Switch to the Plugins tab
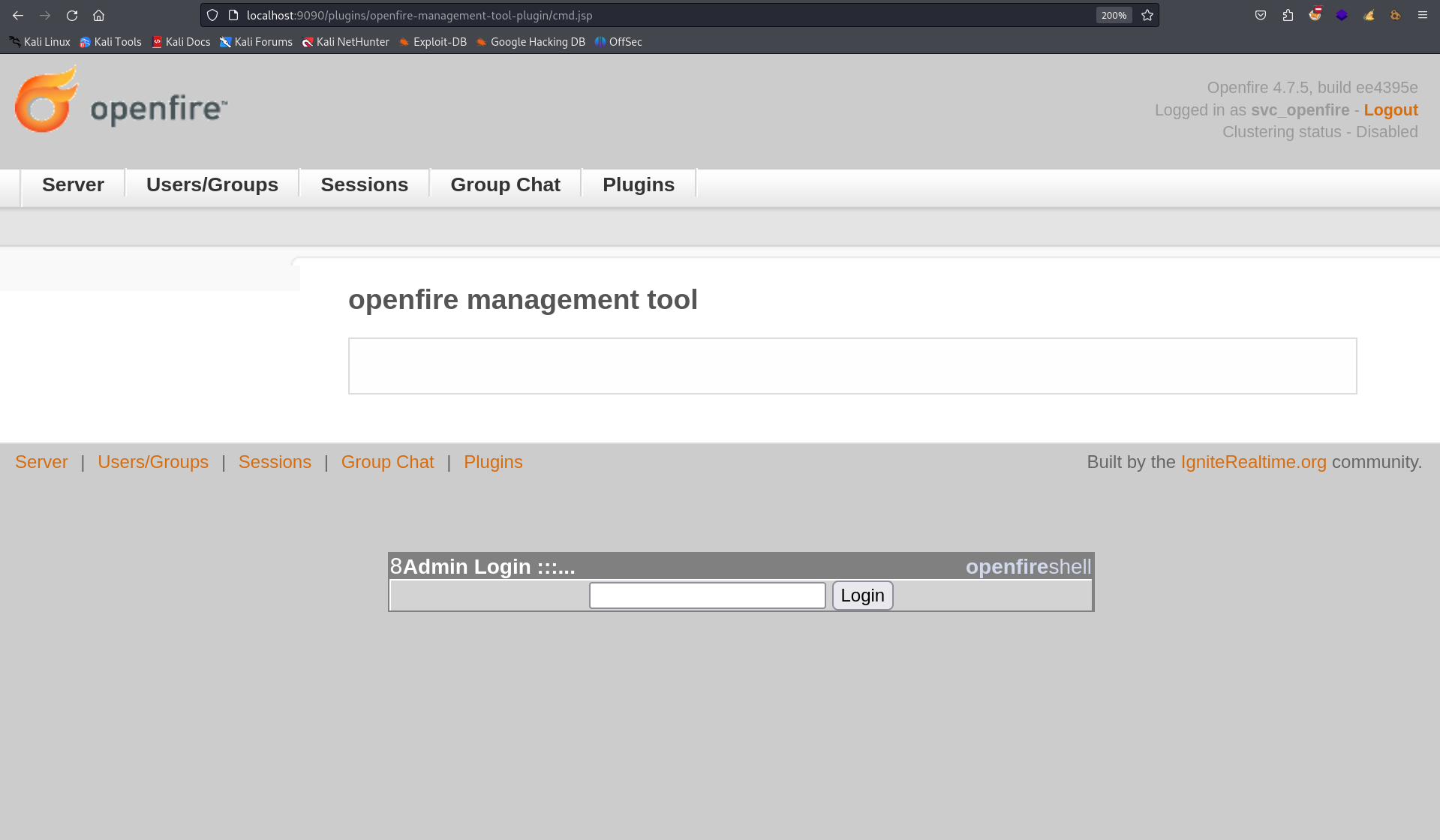This screenshot has width=1440, height=840. [x=639, y=185]
